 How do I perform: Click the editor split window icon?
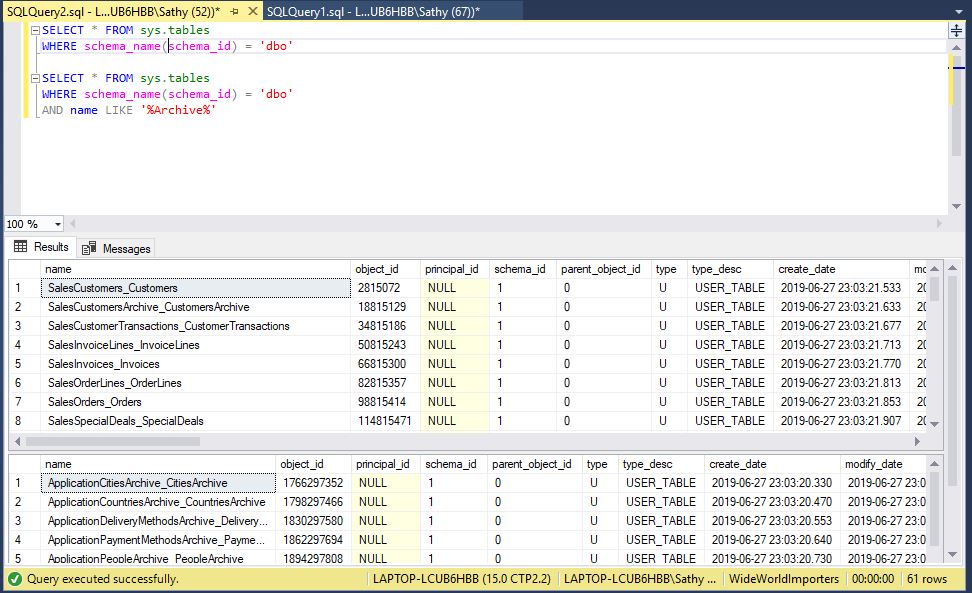tap(956, 31)
